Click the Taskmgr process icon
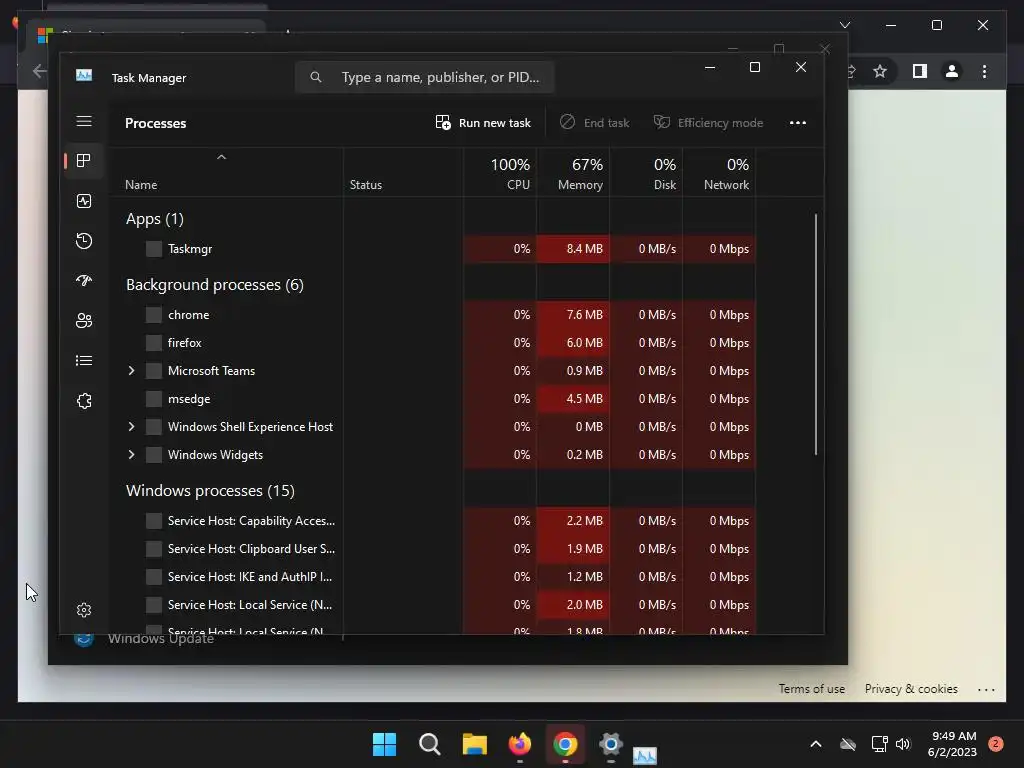Image resolution: width=1024 pixels, height=768 pixels. (x=153, y=249)
